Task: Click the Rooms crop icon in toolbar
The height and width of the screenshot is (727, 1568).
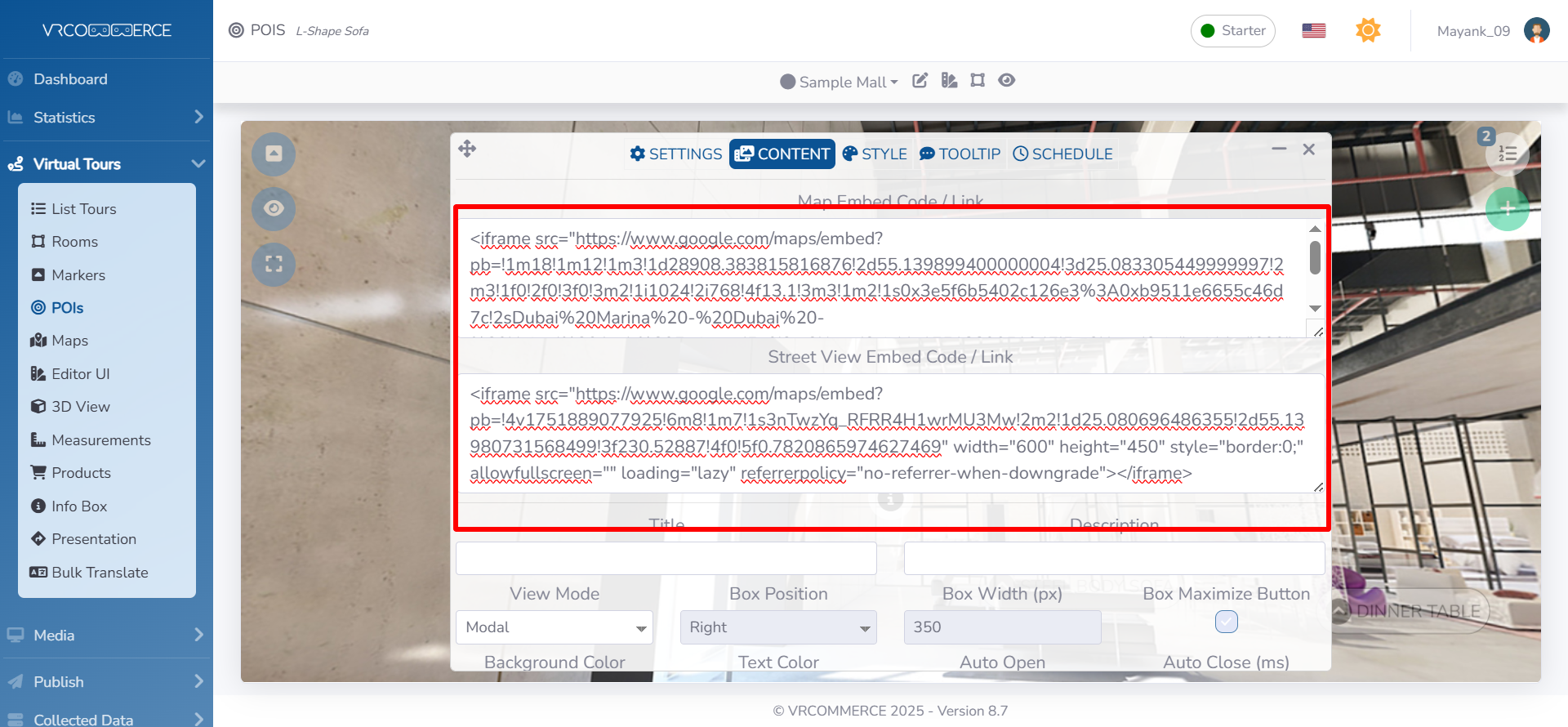Action: click(x=978, y=81)
